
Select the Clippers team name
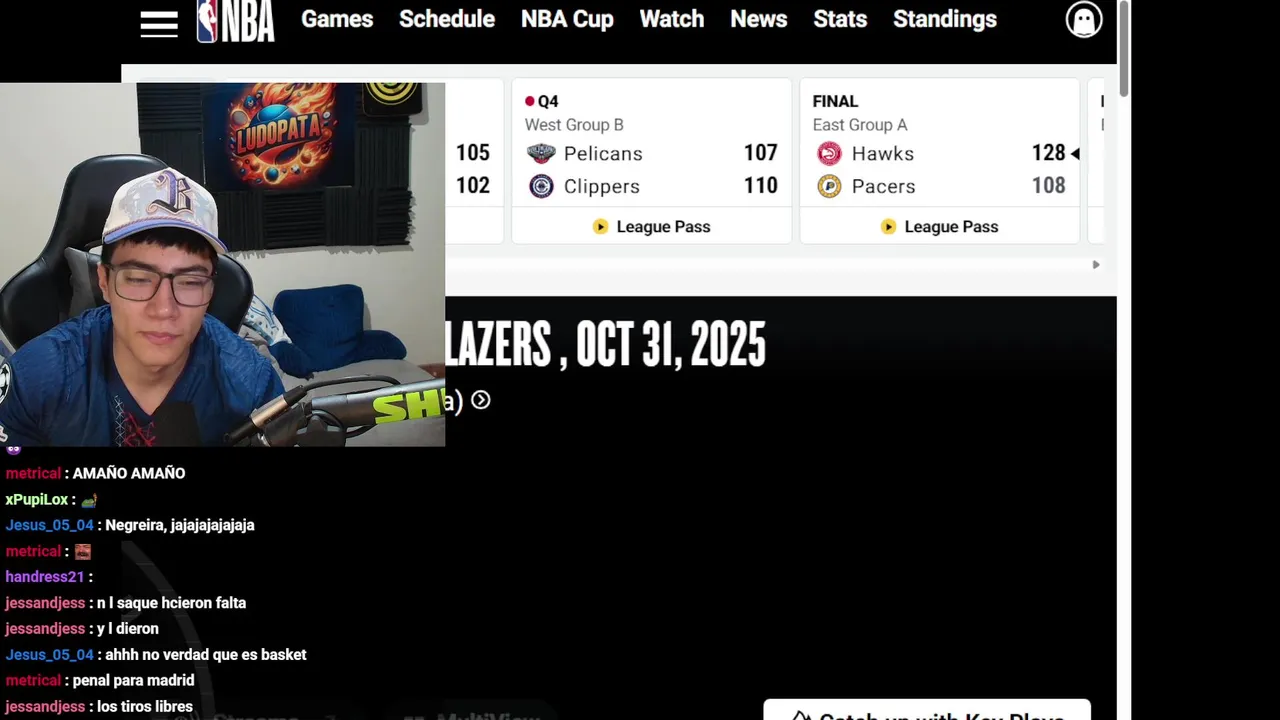click(602, 186)
